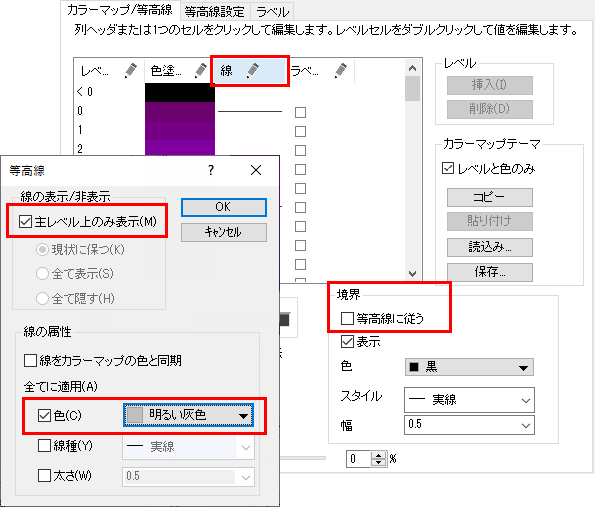Image resolution: width=595 pixels, height=507 pixels.
Task: Open the 等高線設定 tab
Action: point(214,12)
